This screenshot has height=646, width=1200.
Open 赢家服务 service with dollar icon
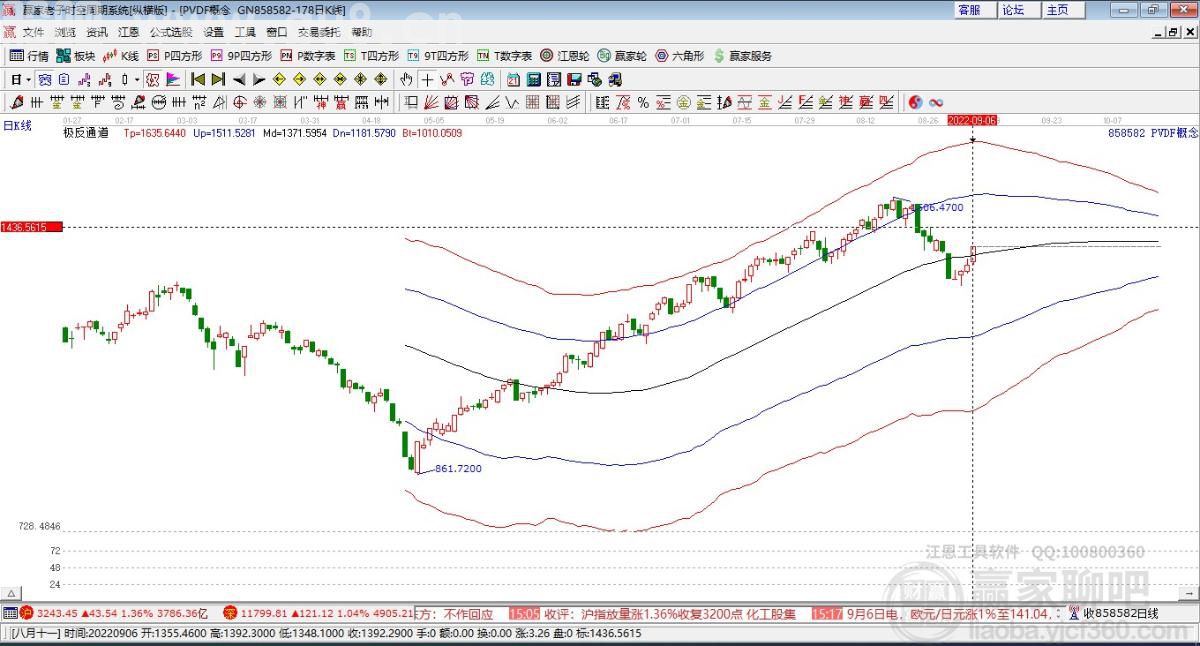pyautogui.click(x=741, y=56)
